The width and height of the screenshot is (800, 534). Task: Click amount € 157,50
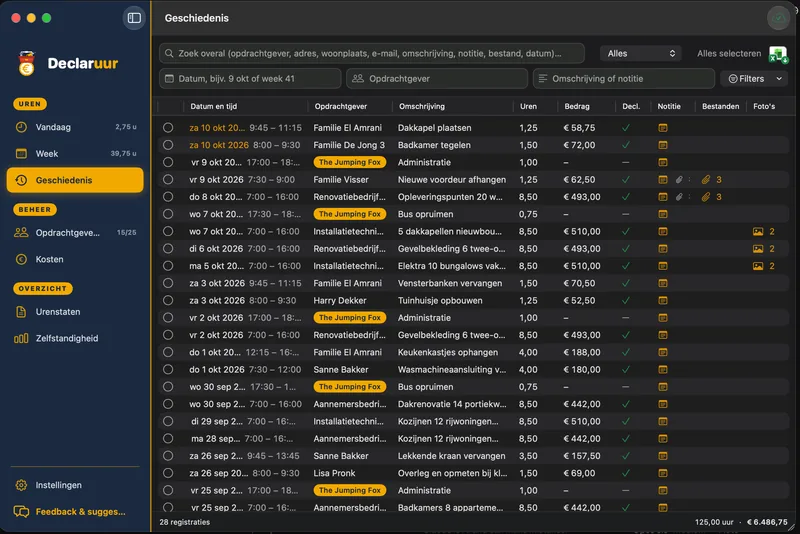582,456
